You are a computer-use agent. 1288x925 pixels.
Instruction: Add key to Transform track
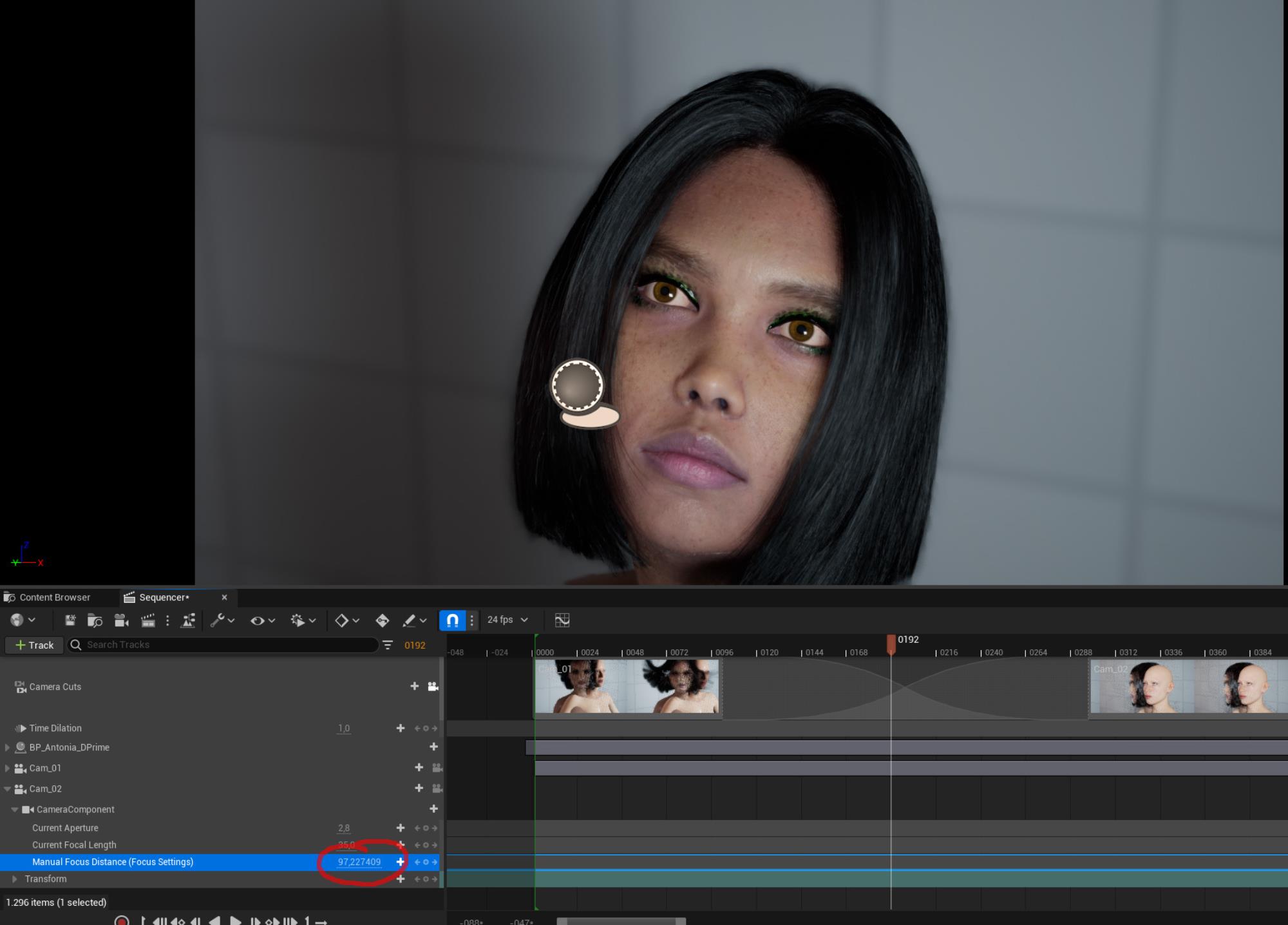(x=401, y=879)
